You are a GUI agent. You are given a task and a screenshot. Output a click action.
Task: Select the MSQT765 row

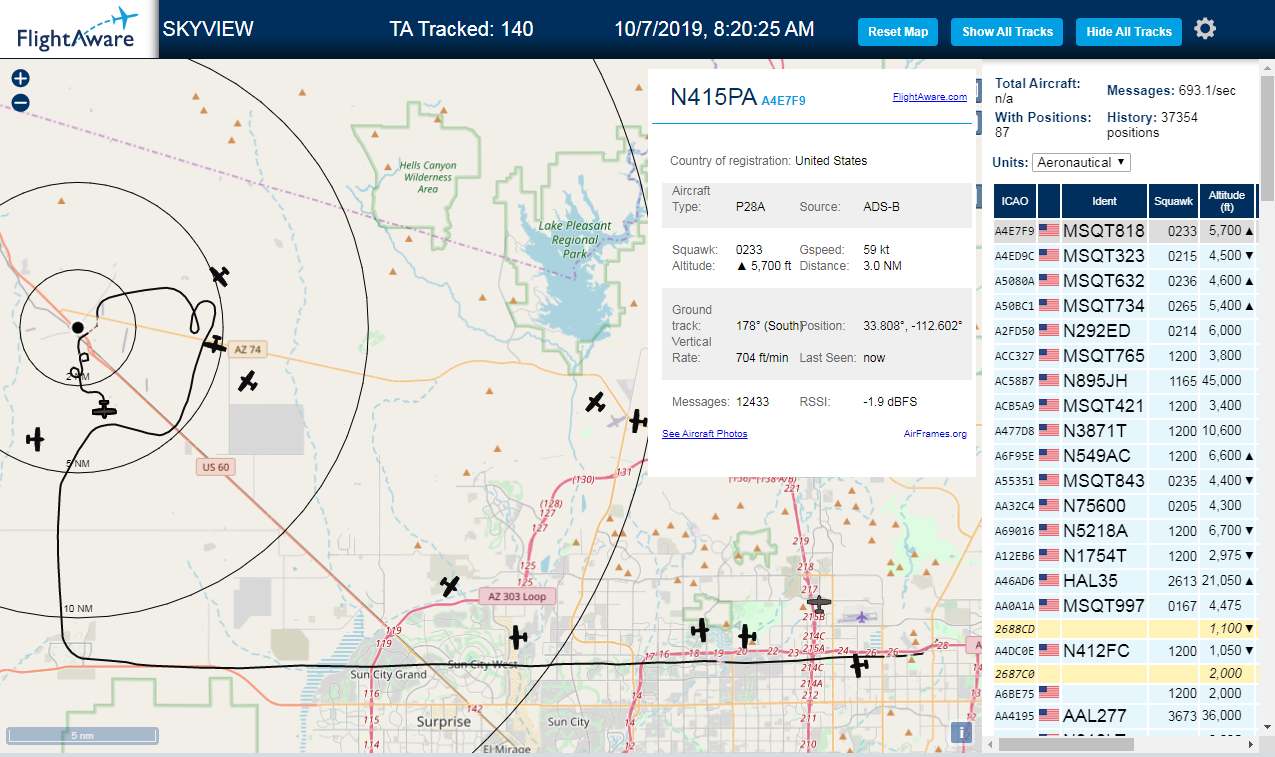1124,355
